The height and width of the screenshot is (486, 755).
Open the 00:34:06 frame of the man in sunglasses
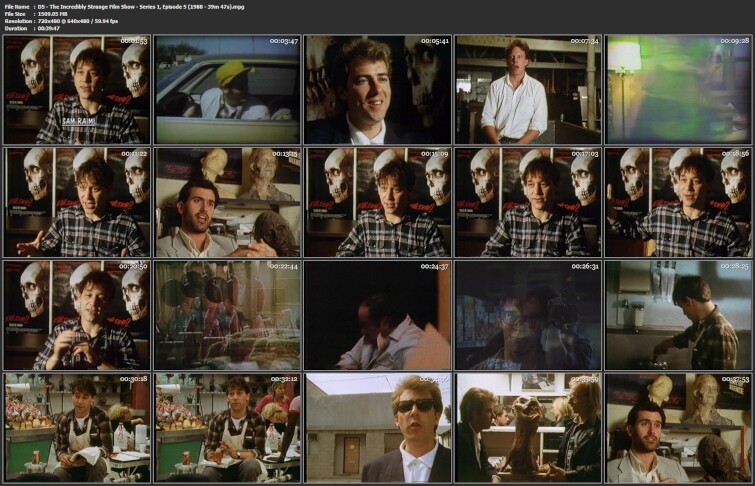tap(378, 428)
